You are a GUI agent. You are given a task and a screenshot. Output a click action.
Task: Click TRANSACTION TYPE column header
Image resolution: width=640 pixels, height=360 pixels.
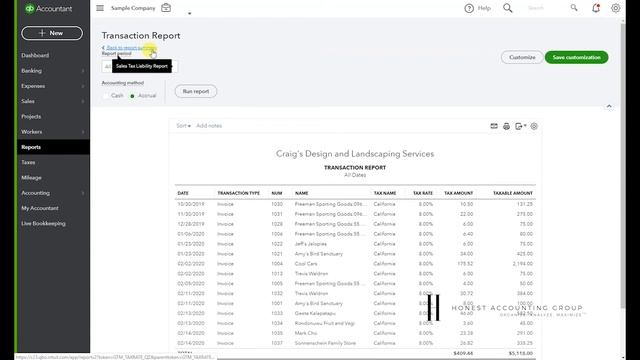pos(238,193)
